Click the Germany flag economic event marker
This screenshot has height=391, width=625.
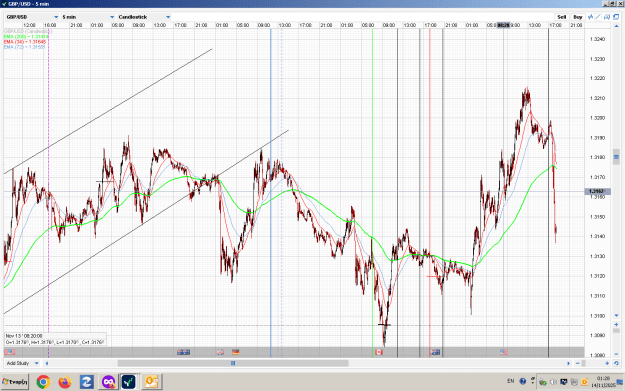(x=236, y=352)
